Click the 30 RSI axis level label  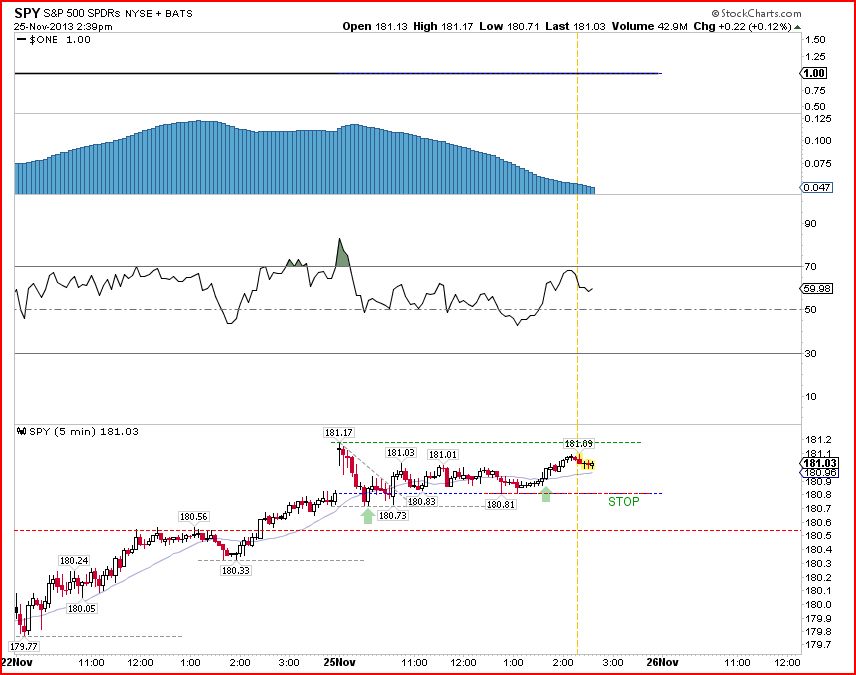(x=811, y=353)
